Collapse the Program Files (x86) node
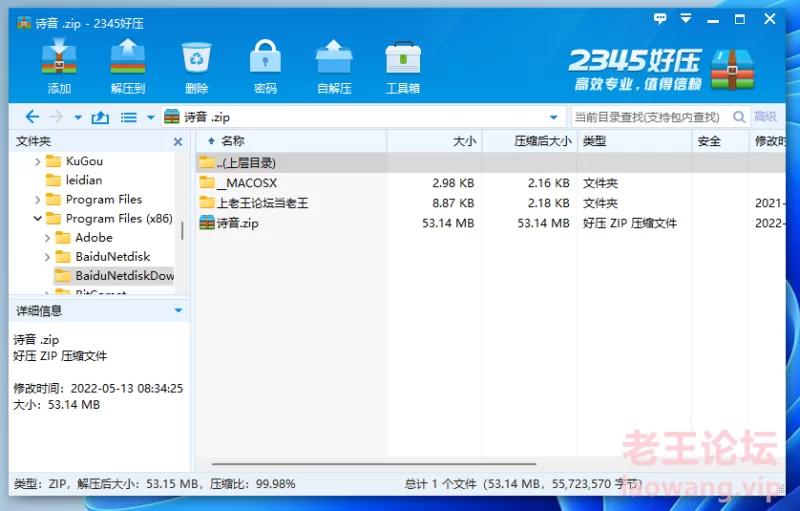Viewport: 800px width, 511px height. coord(37,219)
